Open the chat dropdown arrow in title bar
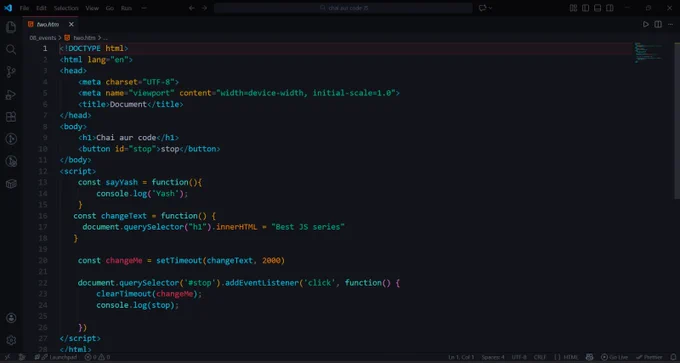Image resolution: width=680 pixels, height=363 pixels. click(x=490, y=8)
